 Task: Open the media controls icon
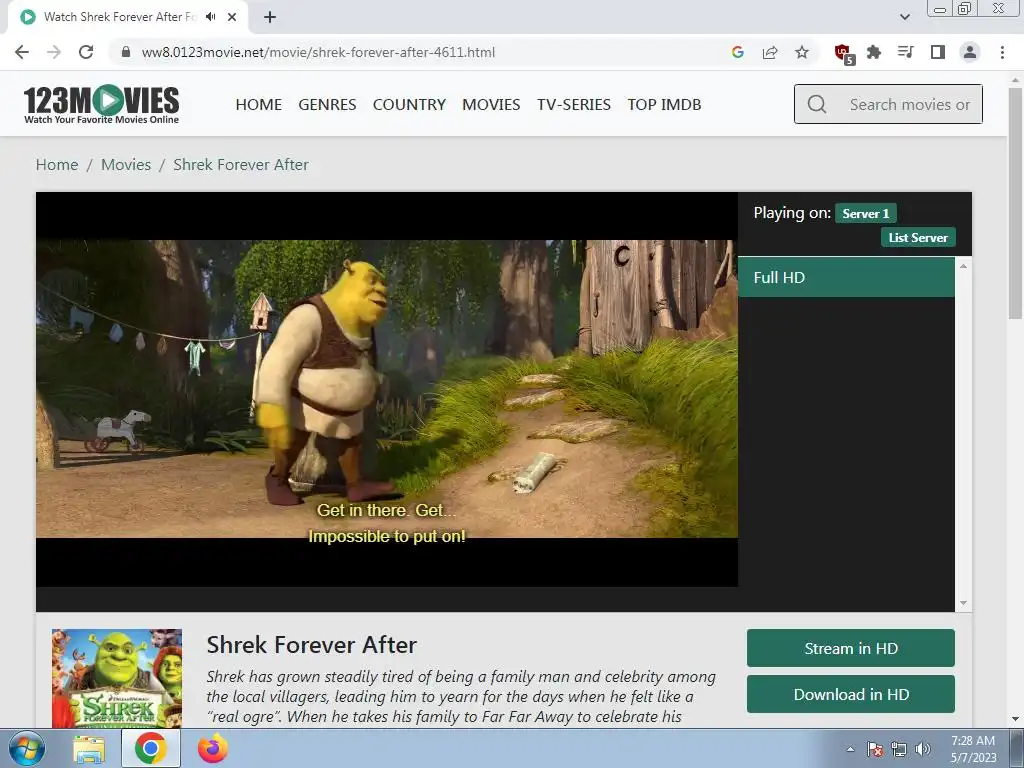[906, 52]
